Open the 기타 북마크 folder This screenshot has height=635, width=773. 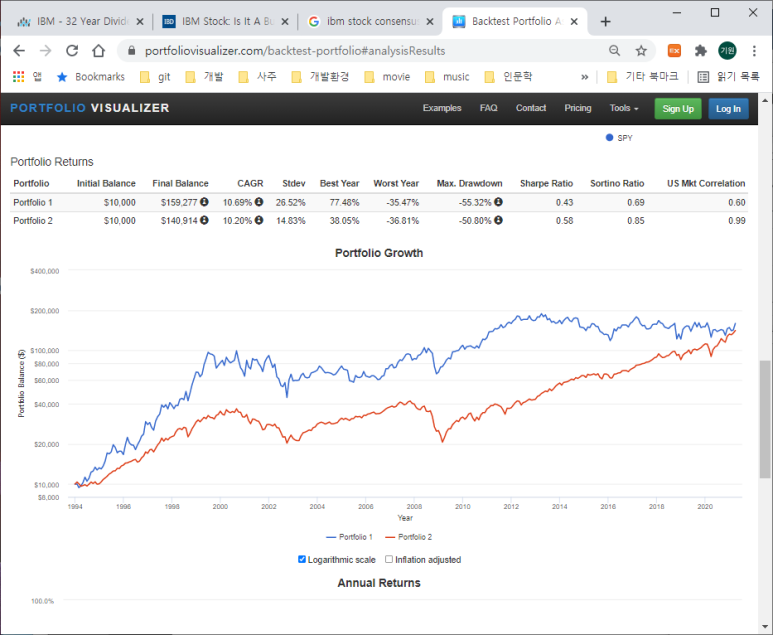(x=643, y=77)
